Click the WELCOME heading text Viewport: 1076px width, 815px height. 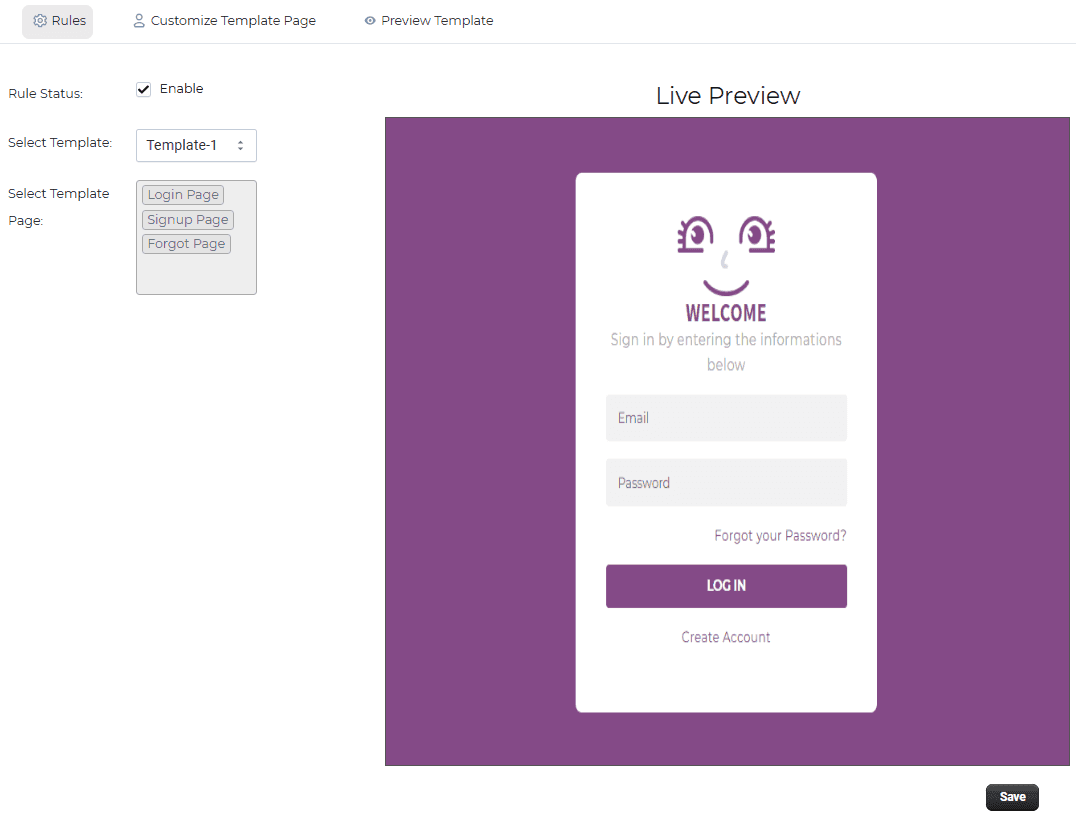(726, 313)
